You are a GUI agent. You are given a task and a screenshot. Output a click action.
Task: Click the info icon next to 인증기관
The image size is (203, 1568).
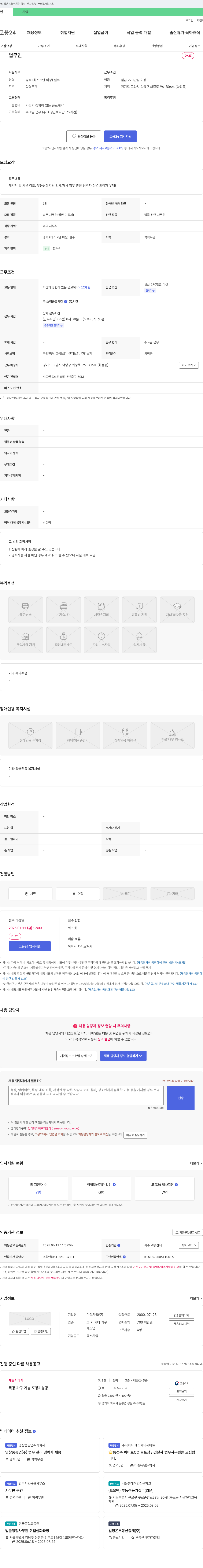pyautogui.click(x=118, y=1245)
